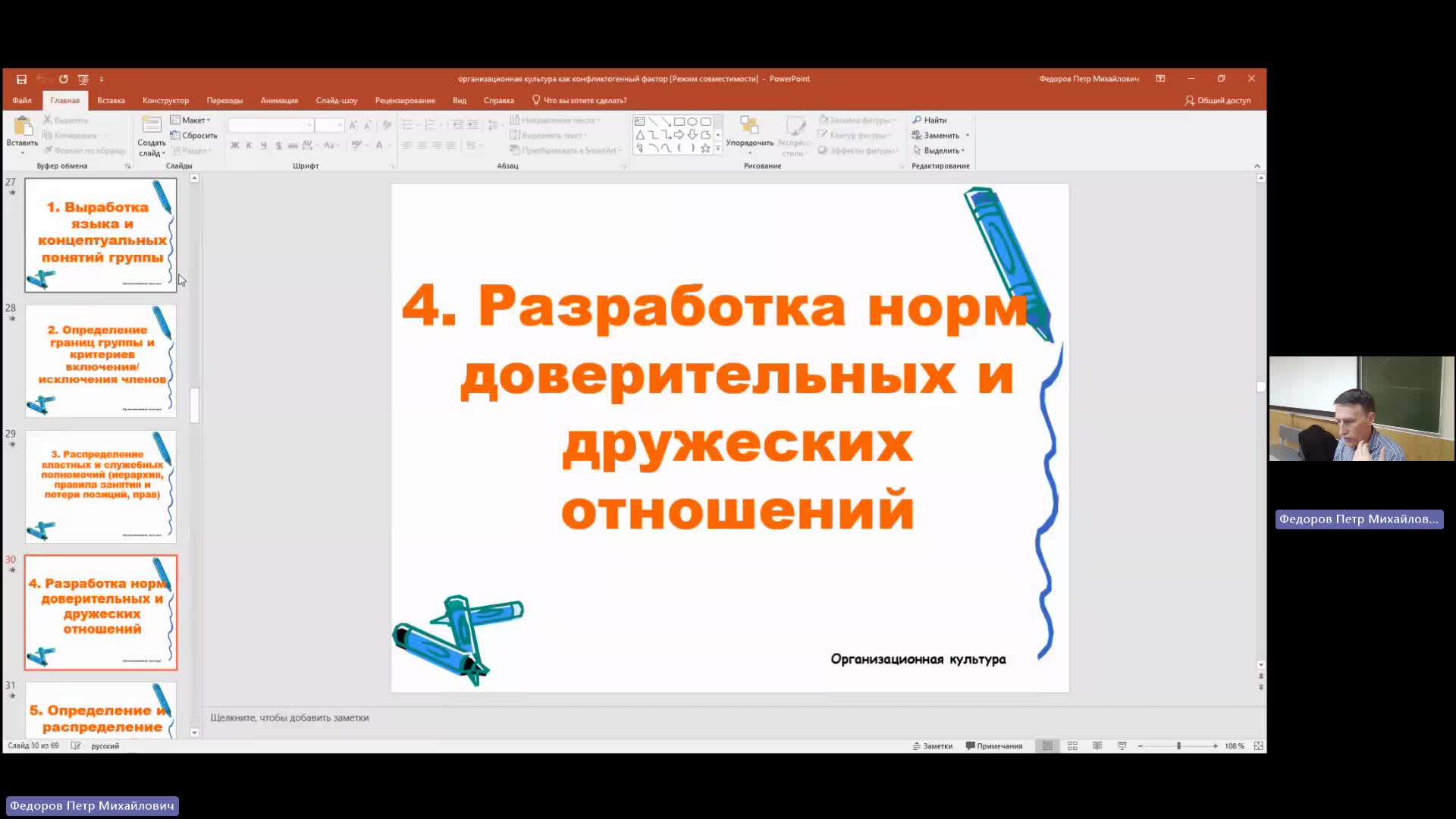The height and width of the screenshot is (819, 1456).
Task: Select slide 27 thumbnail 'Выработка языка'
Action: (101, 235)
